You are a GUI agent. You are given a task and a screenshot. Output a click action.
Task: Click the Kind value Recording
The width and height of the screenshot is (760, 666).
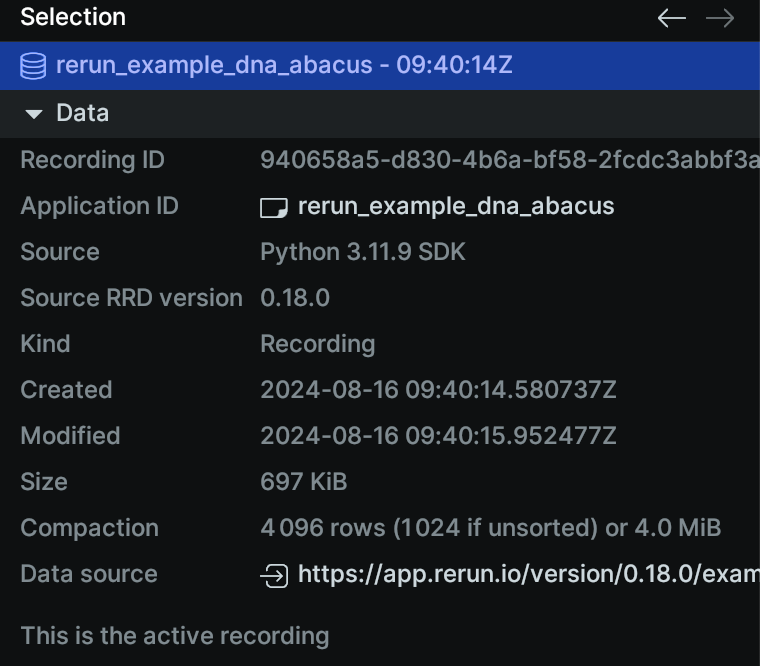click(317, 344)
